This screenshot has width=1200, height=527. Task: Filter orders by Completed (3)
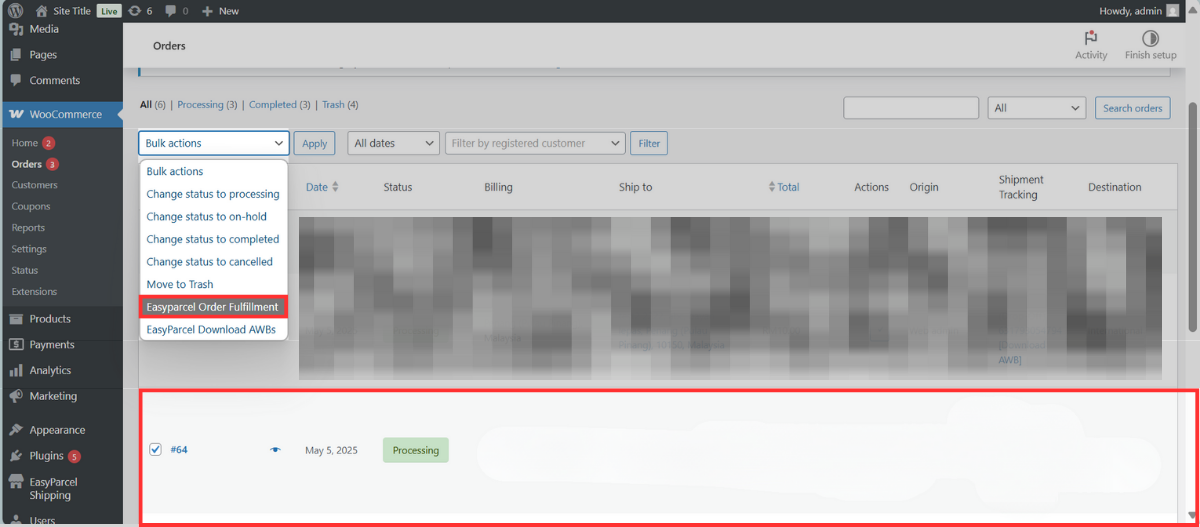point(280,105)
